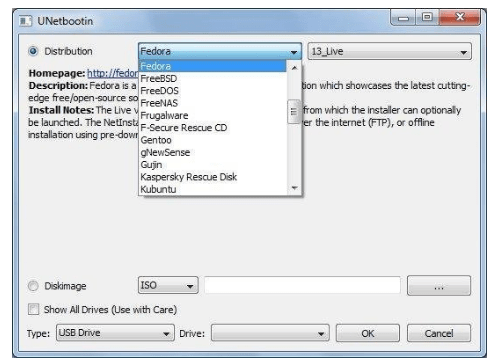Open the USB Drive type dropdown

[x=115, y=333]
